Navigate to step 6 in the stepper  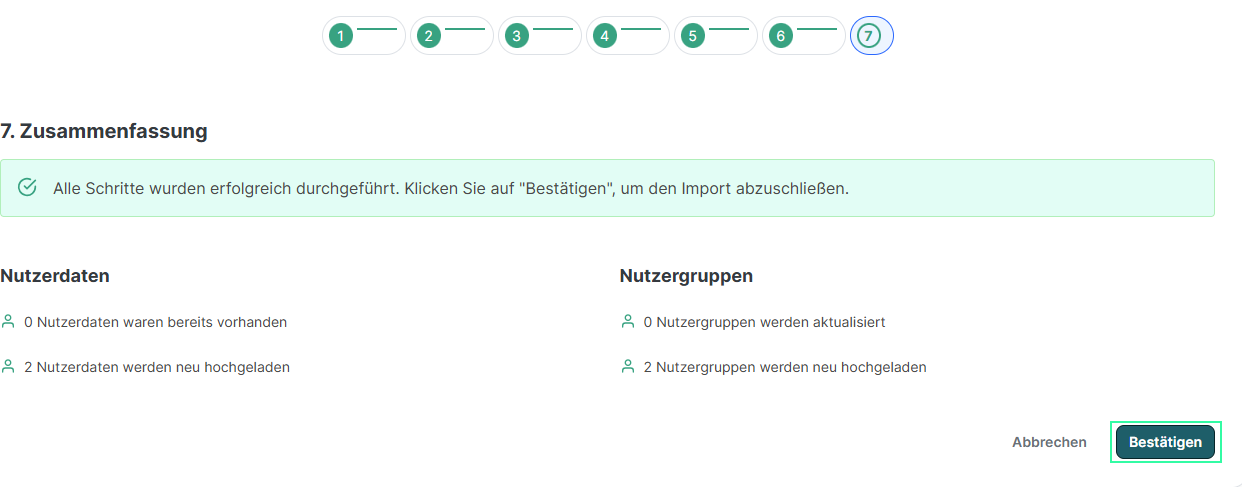click(781, 36)
